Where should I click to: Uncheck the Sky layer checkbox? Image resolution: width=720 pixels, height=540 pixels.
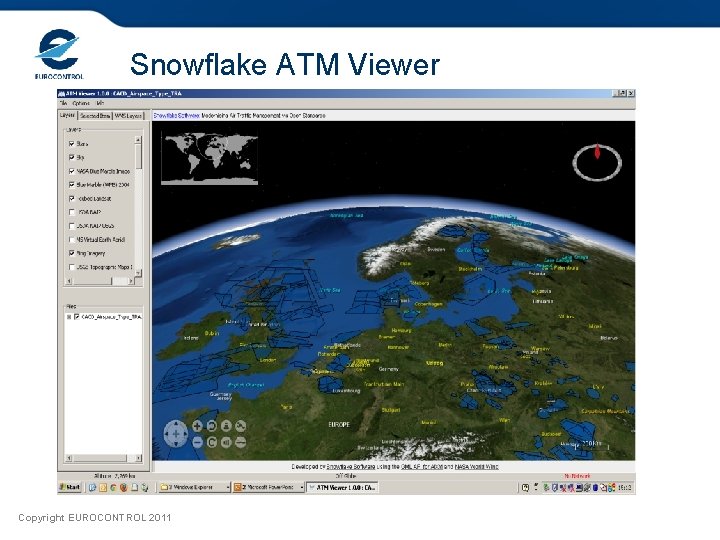(x=72, y=158)
